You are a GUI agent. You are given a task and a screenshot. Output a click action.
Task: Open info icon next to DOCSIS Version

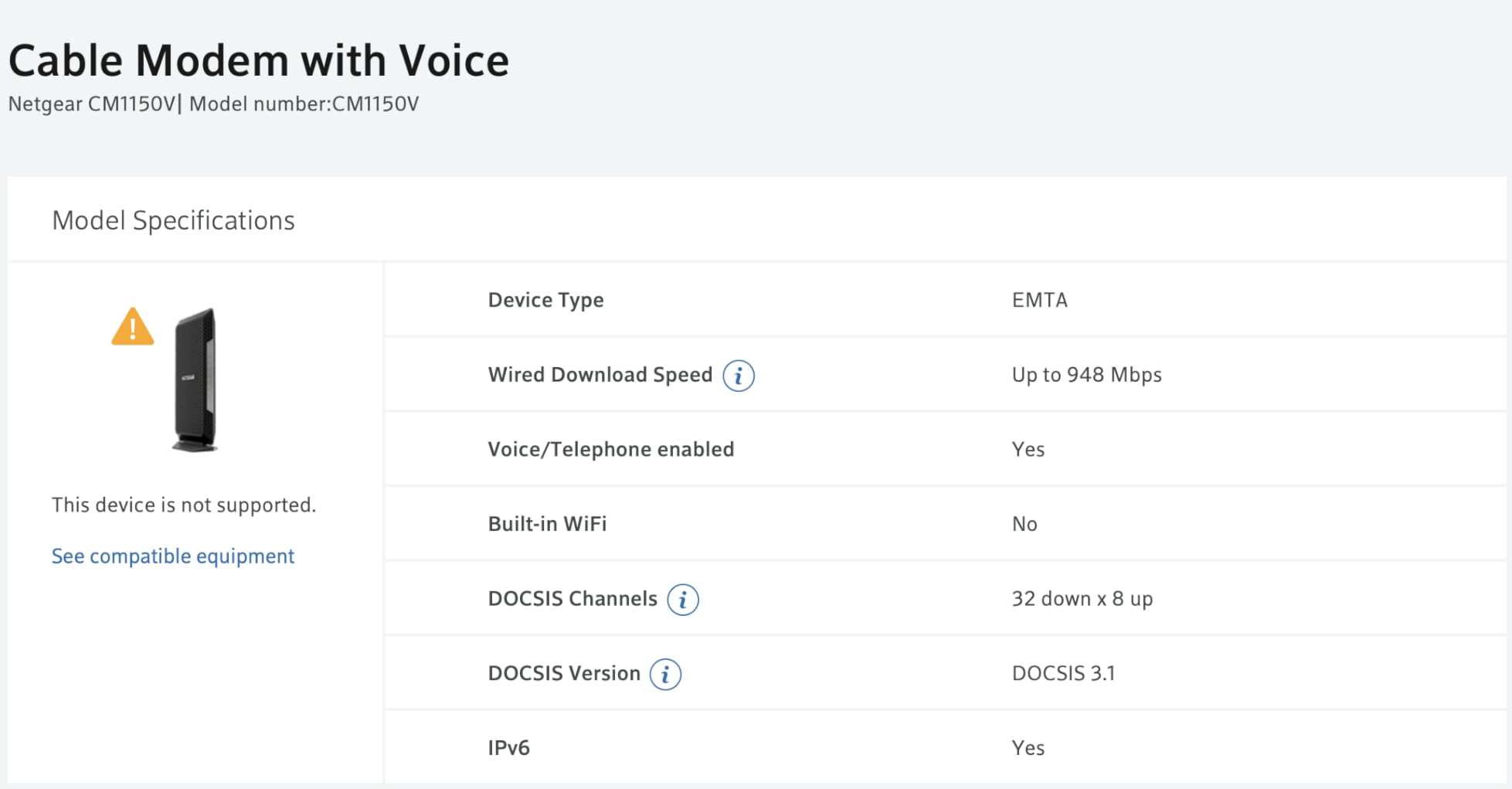tap(665, 674)
